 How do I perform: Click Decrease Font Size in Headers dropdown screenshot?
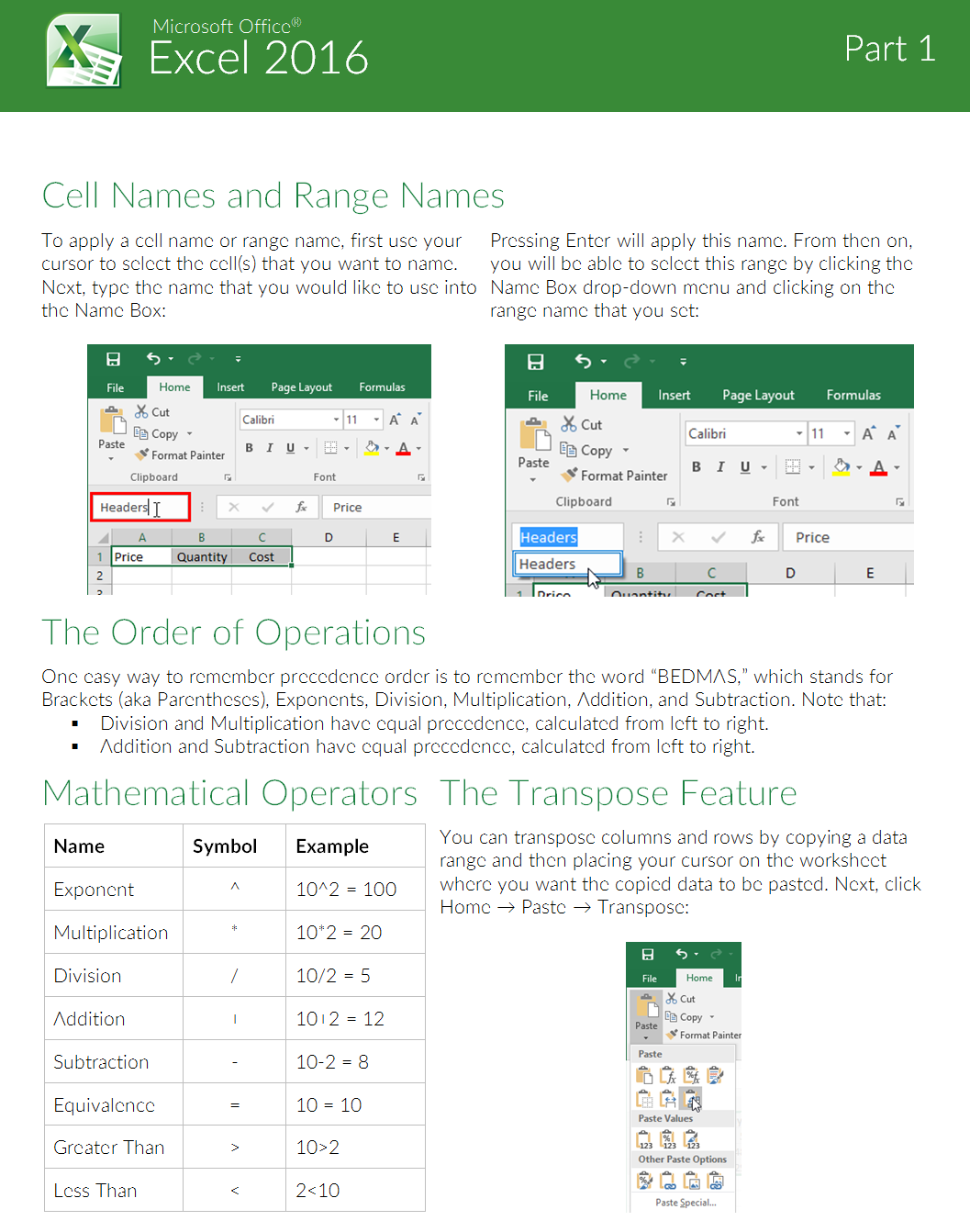coord(893,433)
